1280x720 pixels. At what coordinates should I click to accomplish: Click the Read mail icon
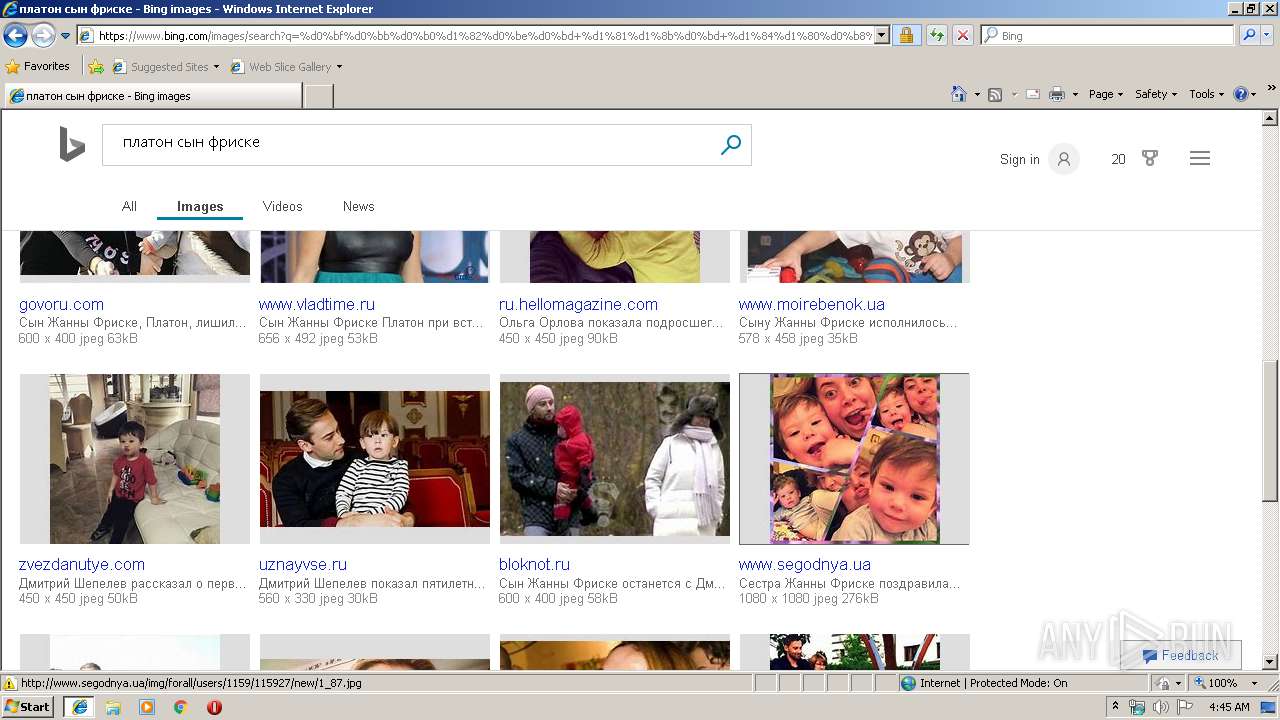point(1033,94)
